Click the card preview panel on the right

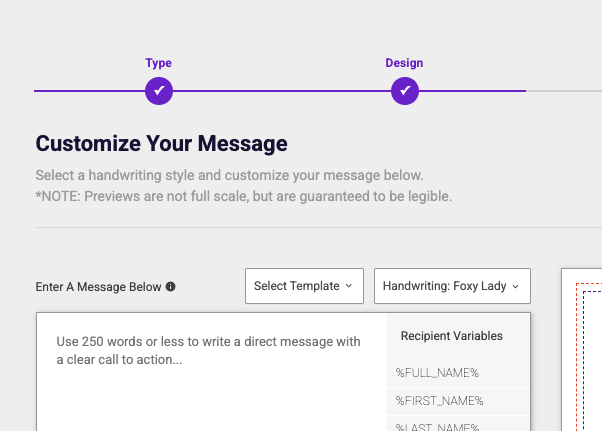[585, 360]
